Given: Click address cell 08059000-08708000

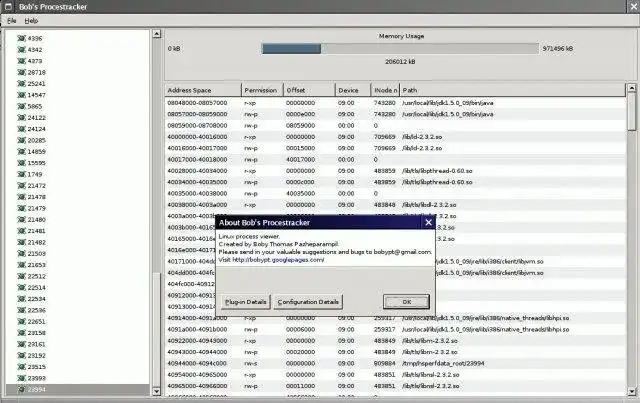Looking at the screenshot, I should coord(197,125).
